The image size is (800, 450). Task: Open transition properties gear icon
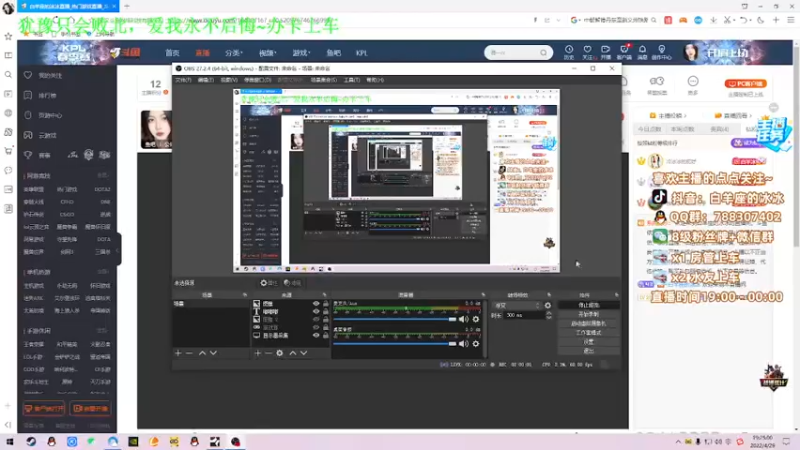548,306
